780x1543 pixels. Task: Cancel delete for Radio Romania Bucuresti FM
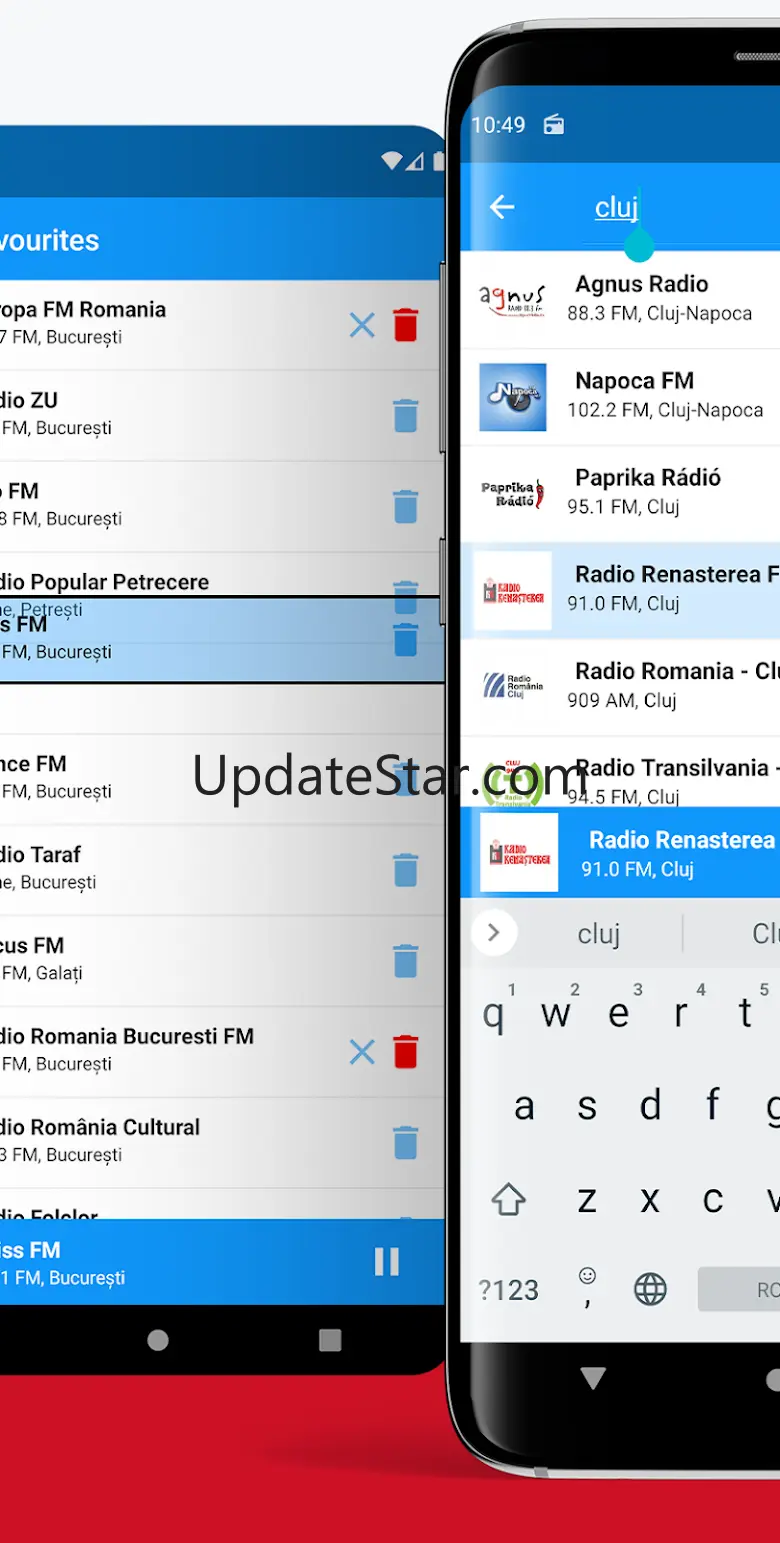point(362,1051)
